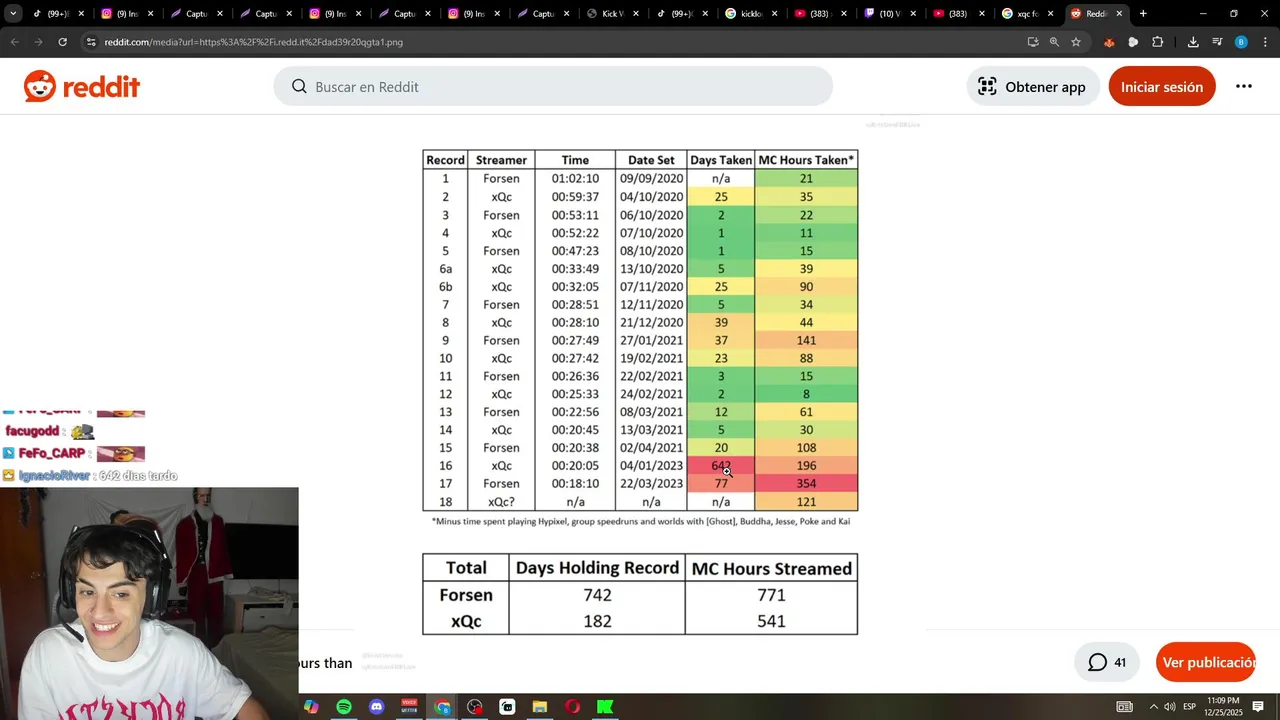Click the Buscar en Reddit search field
The image size is (1280, 720).
(x=553, y=87)
